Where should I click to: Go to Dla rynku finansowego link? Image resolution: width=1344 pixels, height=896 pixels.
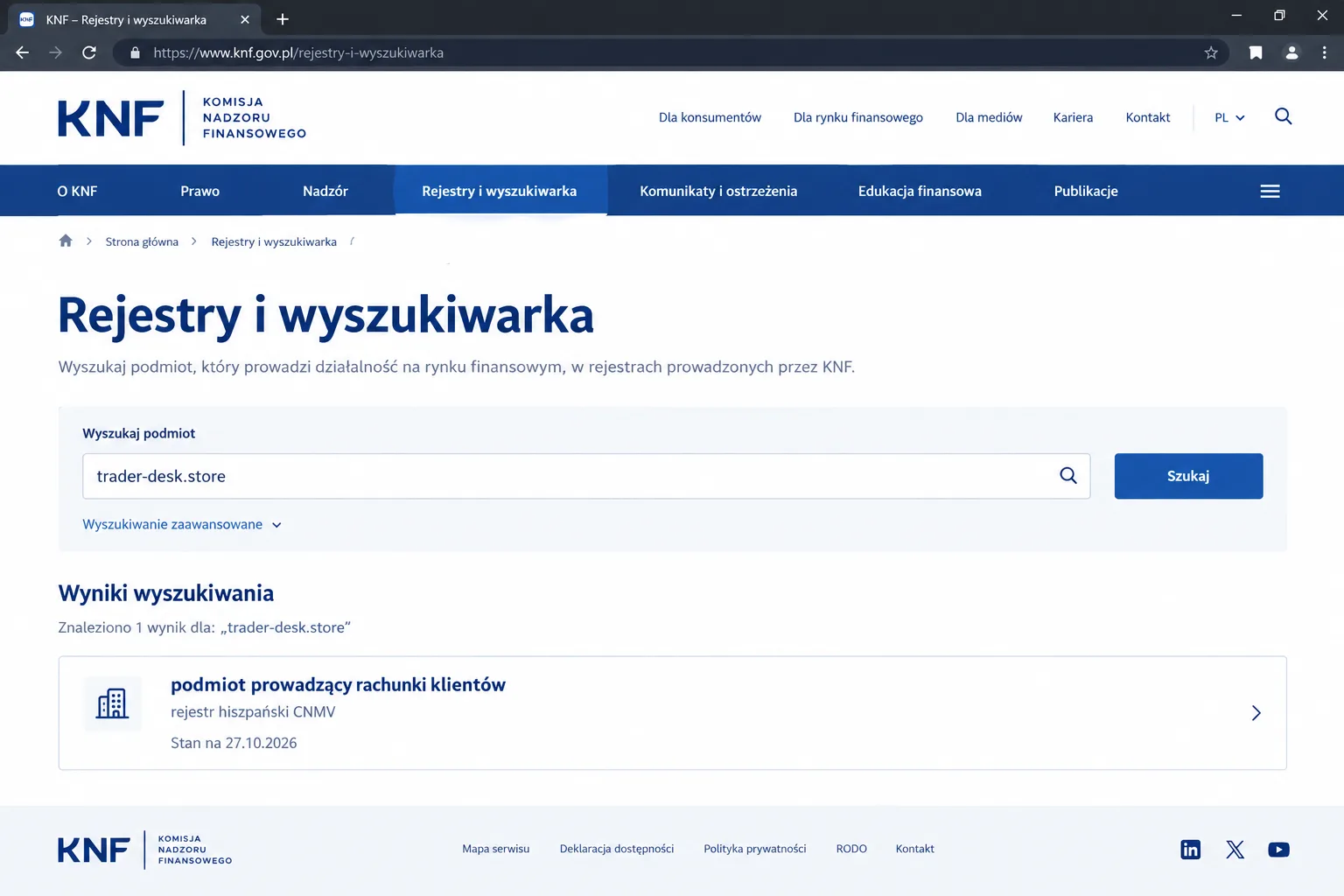pyautogui.click(x=858, y=117)
